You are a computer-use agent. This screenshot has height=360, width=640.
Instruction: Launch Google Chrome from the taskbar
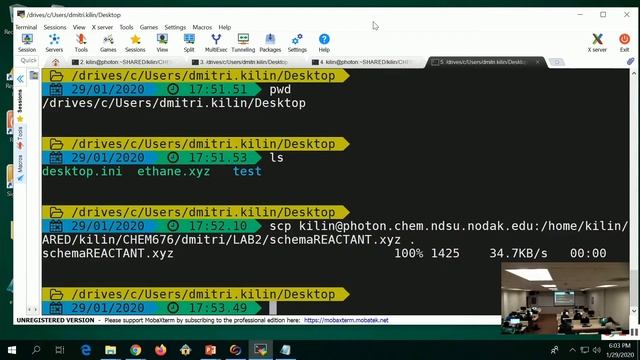click(136, 350)
